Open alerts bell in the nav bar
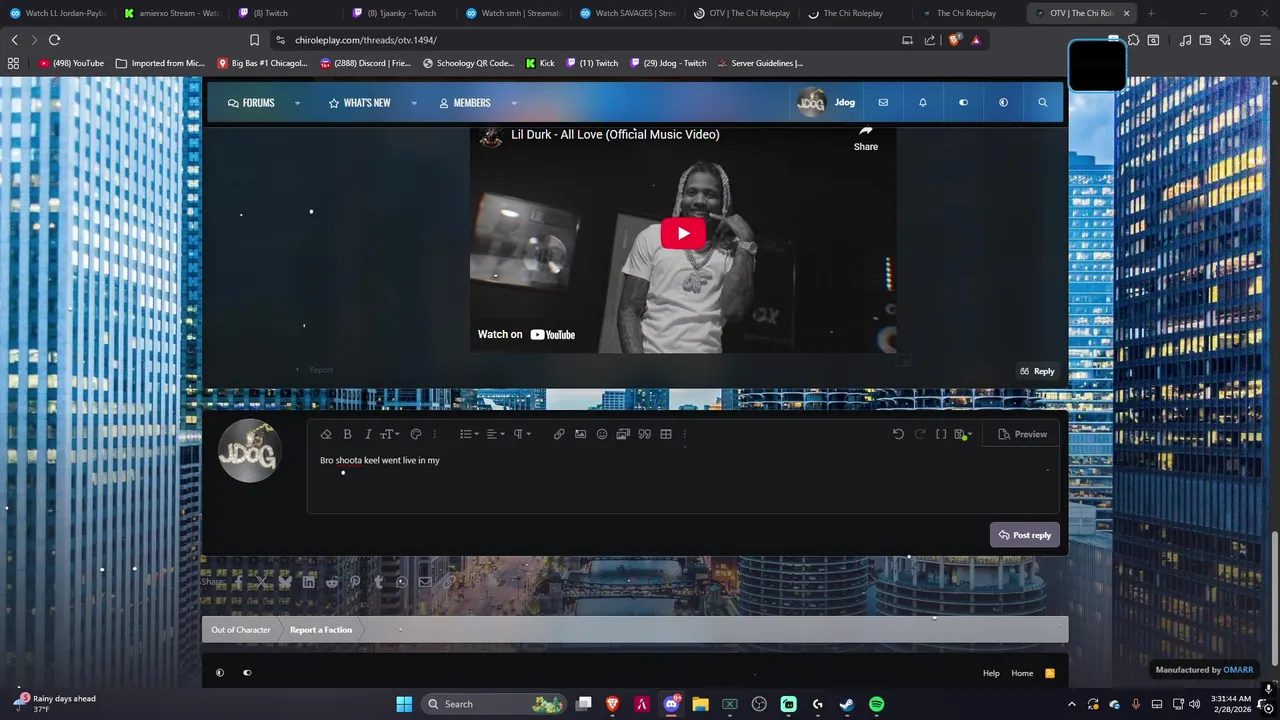The image size is (1280, 720). (x=923, y=102)
